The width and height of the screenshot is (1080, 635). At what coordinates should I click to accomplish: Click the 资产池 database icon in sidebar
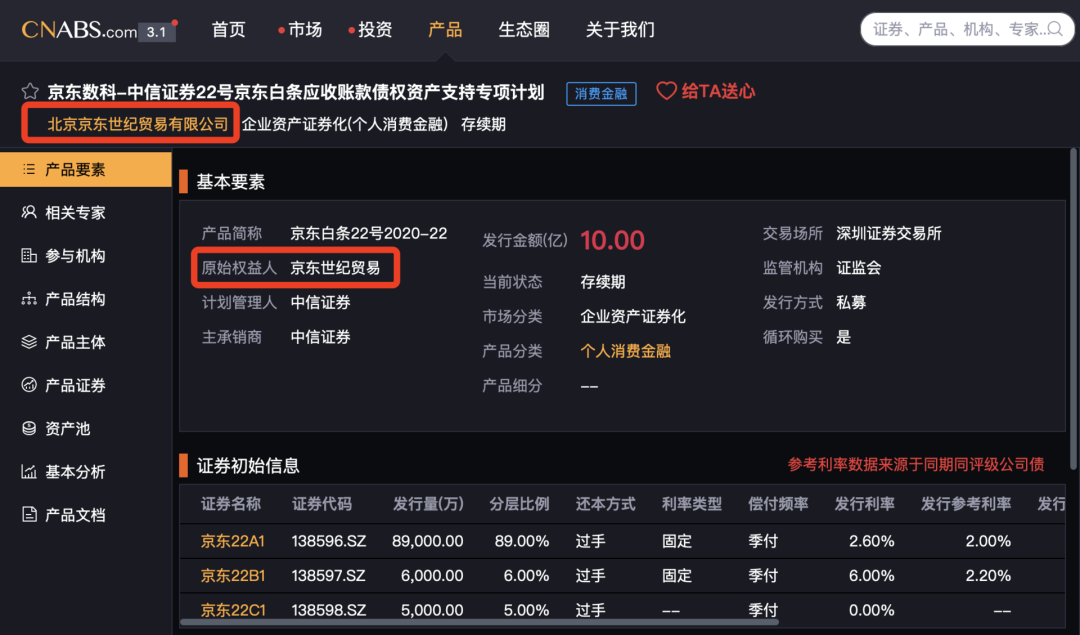tap(29, 428)
